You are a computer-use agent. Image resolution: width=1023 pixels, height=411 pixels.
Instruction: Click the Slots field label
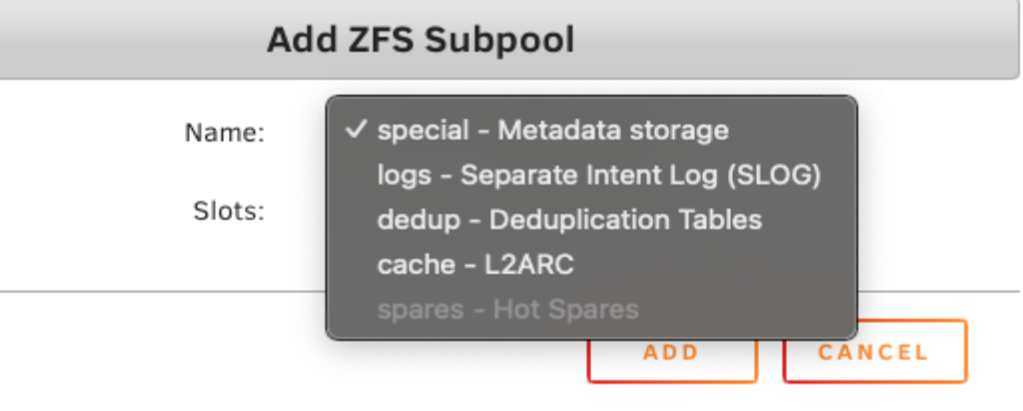[228, 211]
